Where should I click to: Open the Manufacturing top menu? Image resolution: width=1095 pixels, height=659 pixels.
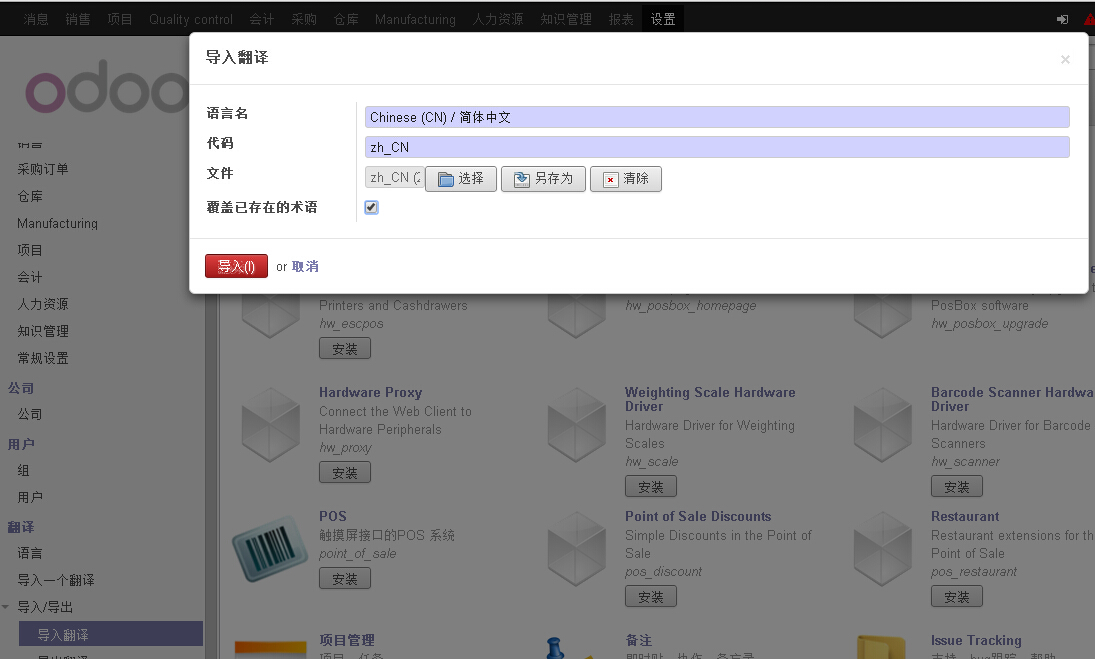pos(415,19)
